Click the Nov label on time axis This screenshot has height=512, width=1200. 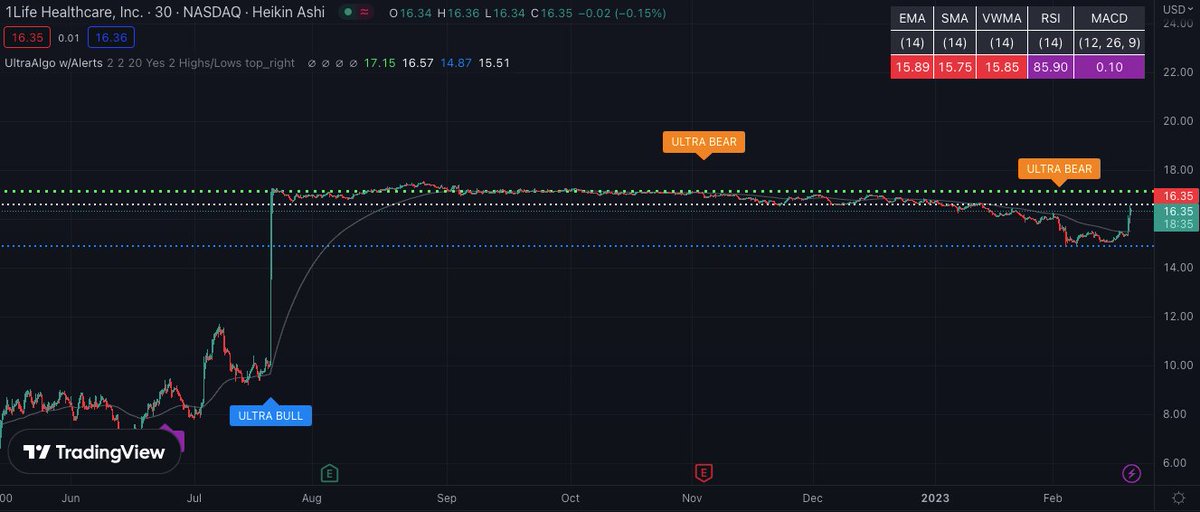pyautogui.click(x=691, y=497)
